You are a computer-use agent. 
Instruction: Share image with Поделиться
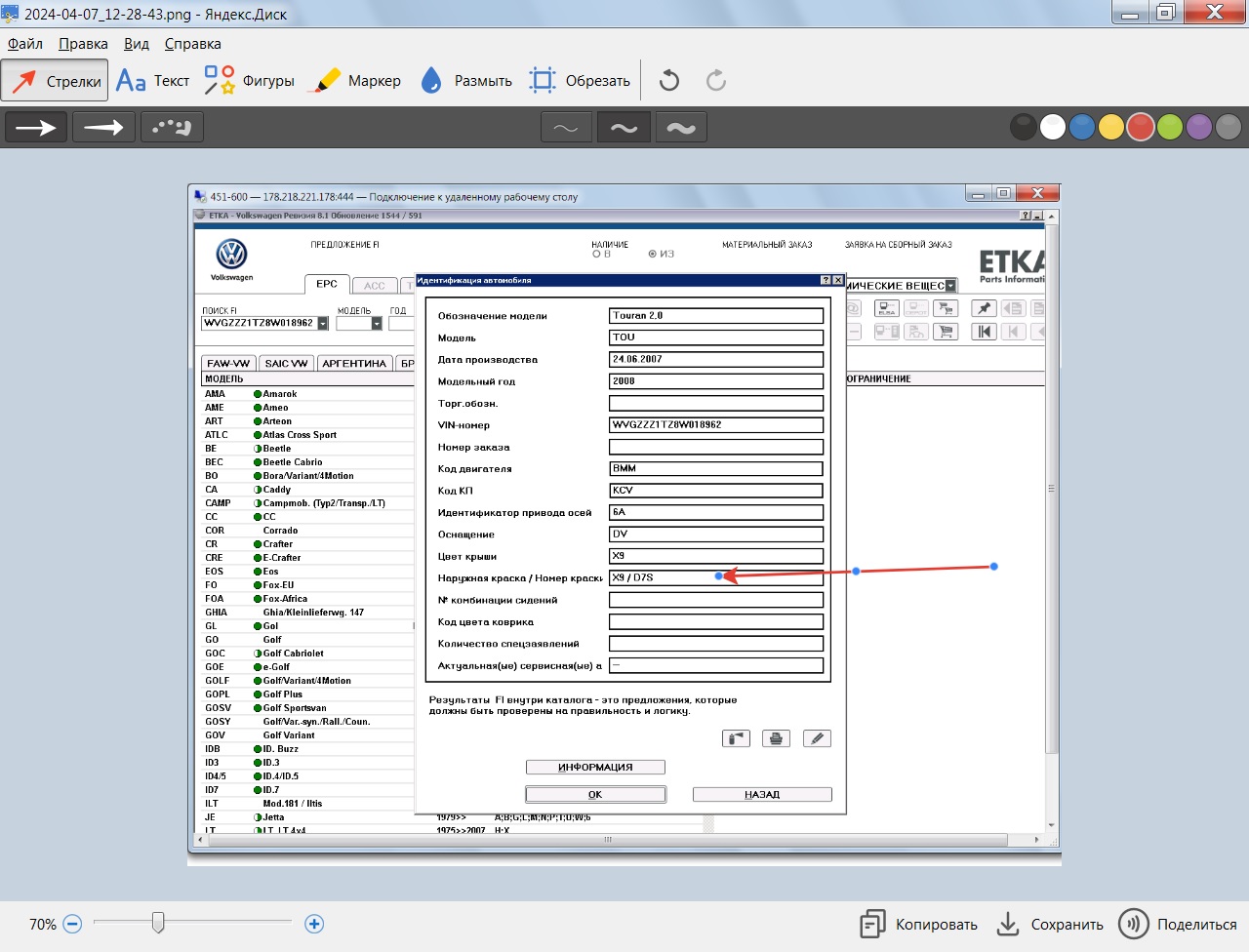pyautogui.click(x=1178, y=924)
